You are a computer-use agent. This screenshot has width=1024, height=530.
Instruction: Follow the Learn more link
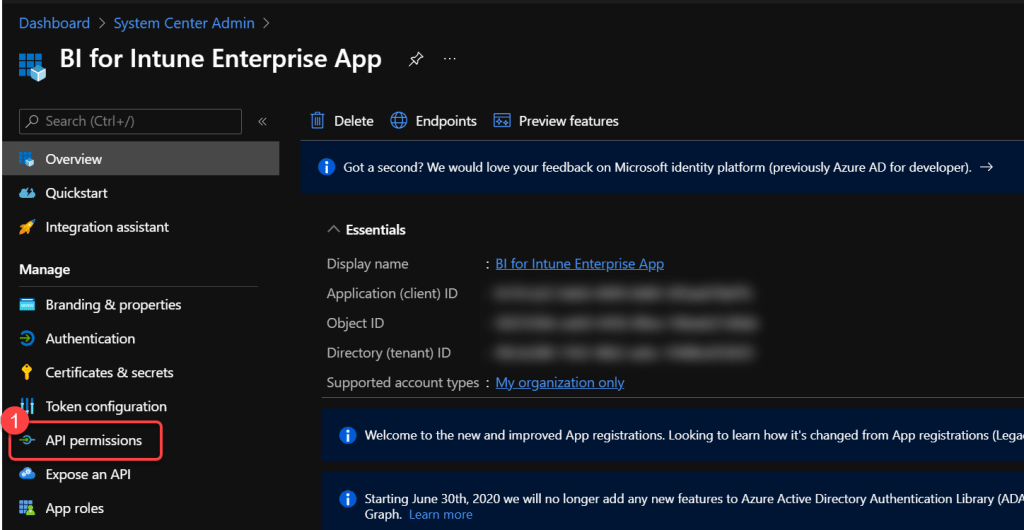440,514
